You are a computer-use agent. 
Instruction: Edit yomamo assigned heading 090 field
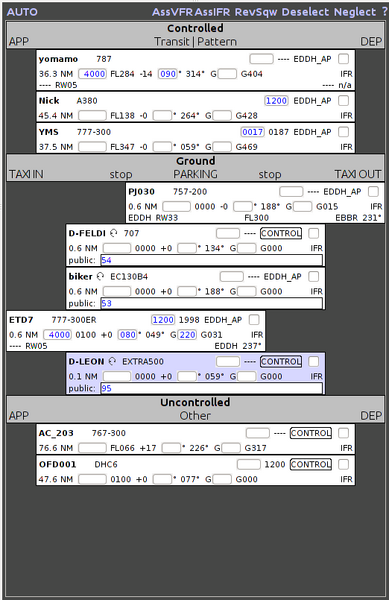(168, 73)
